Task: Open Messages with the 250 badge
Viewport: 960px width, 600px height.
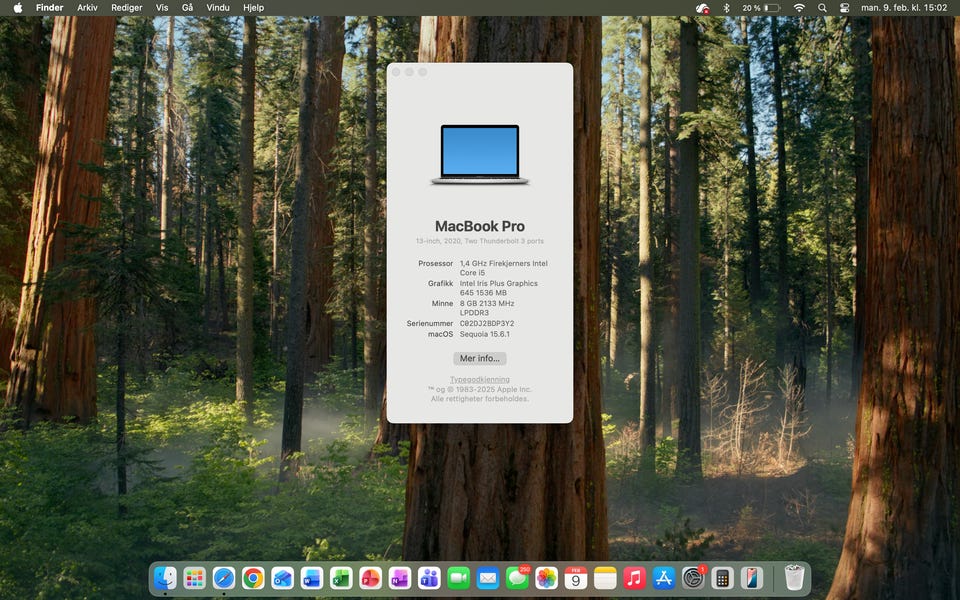Action: 517,577
